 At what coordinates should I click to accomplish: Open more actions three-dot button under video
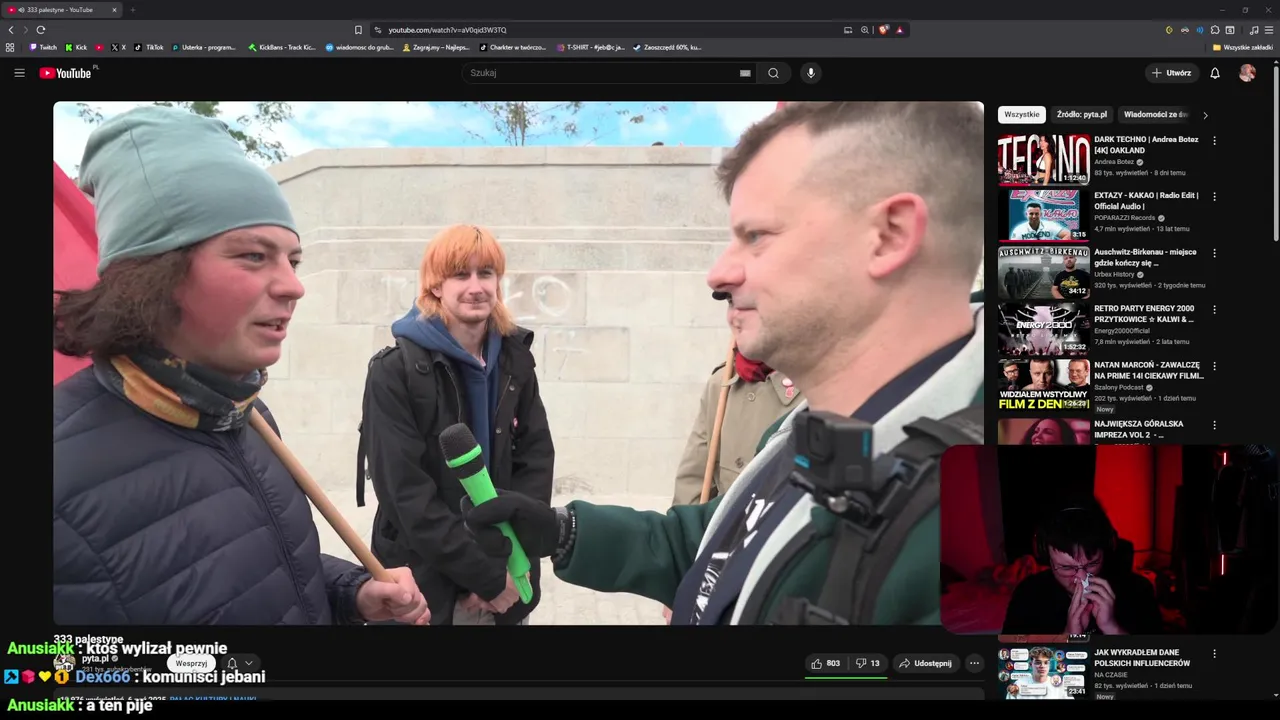tap(974, 663)
